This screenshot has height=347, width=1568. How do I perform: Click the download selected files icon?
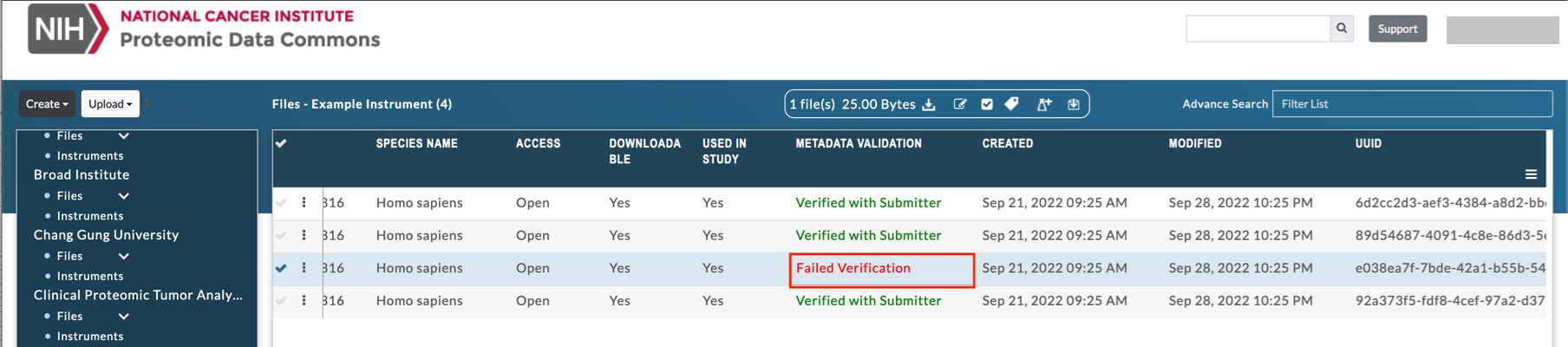pyautogui.click(x=929, y=105)
